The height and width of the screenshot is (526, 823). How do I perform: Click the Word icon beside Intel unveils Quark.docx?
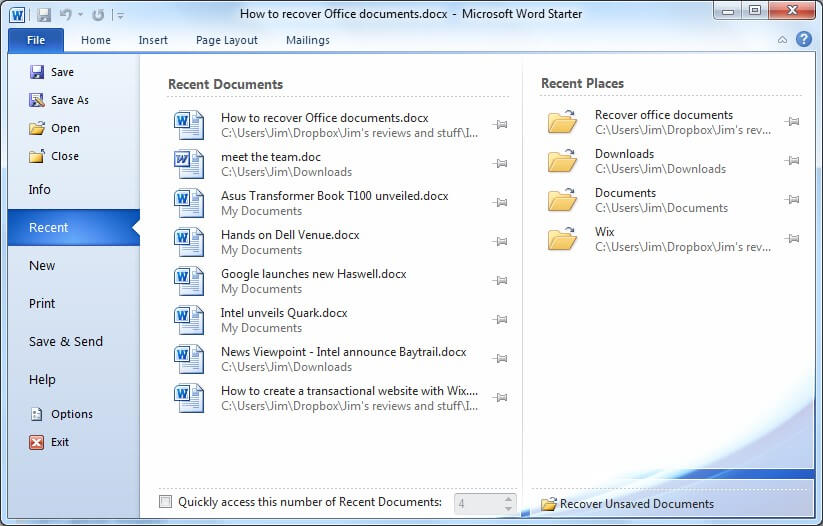(x=189, y=320)
